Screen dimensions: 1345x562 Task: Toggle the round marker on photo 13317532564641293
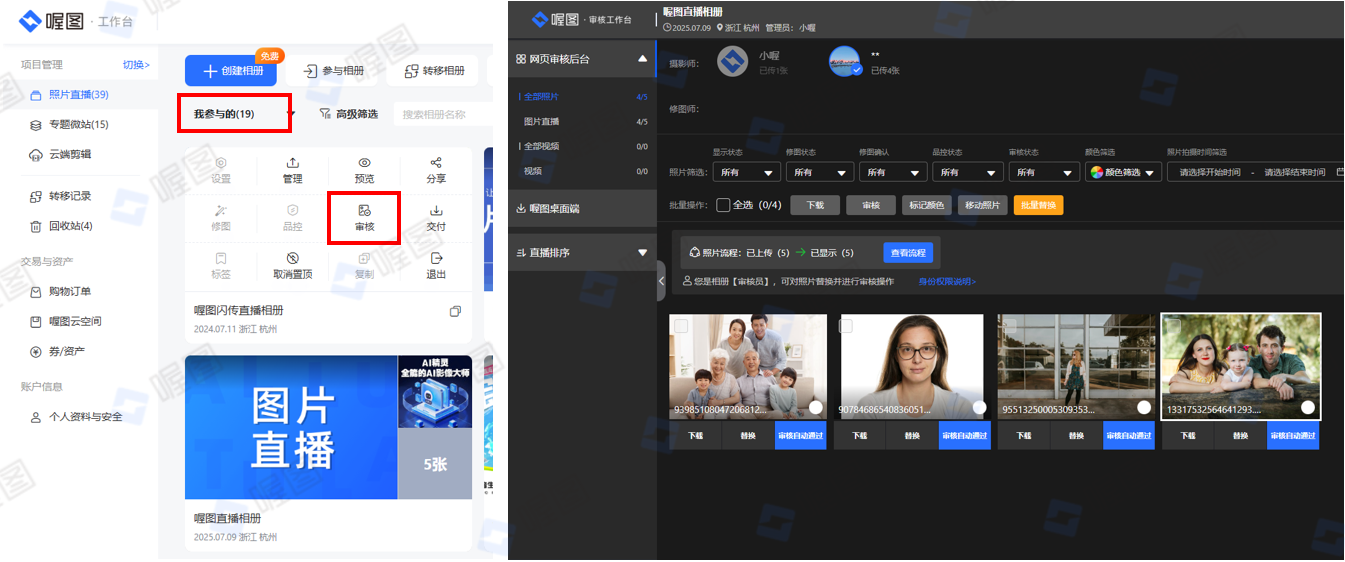pyautogui.click(x=1308, y=408)
